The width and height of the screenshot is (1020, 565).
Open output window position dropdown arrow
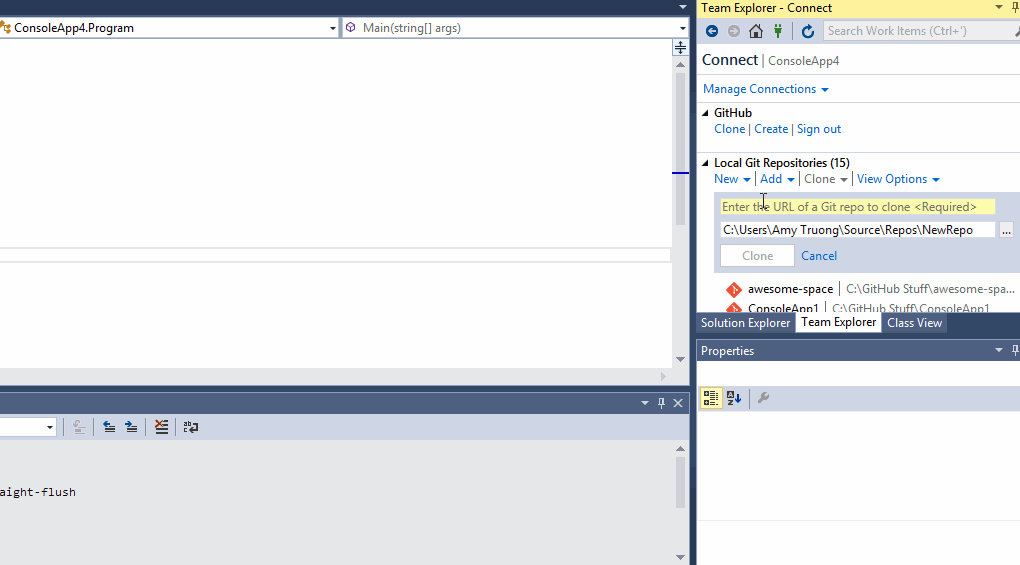point(645,403)
